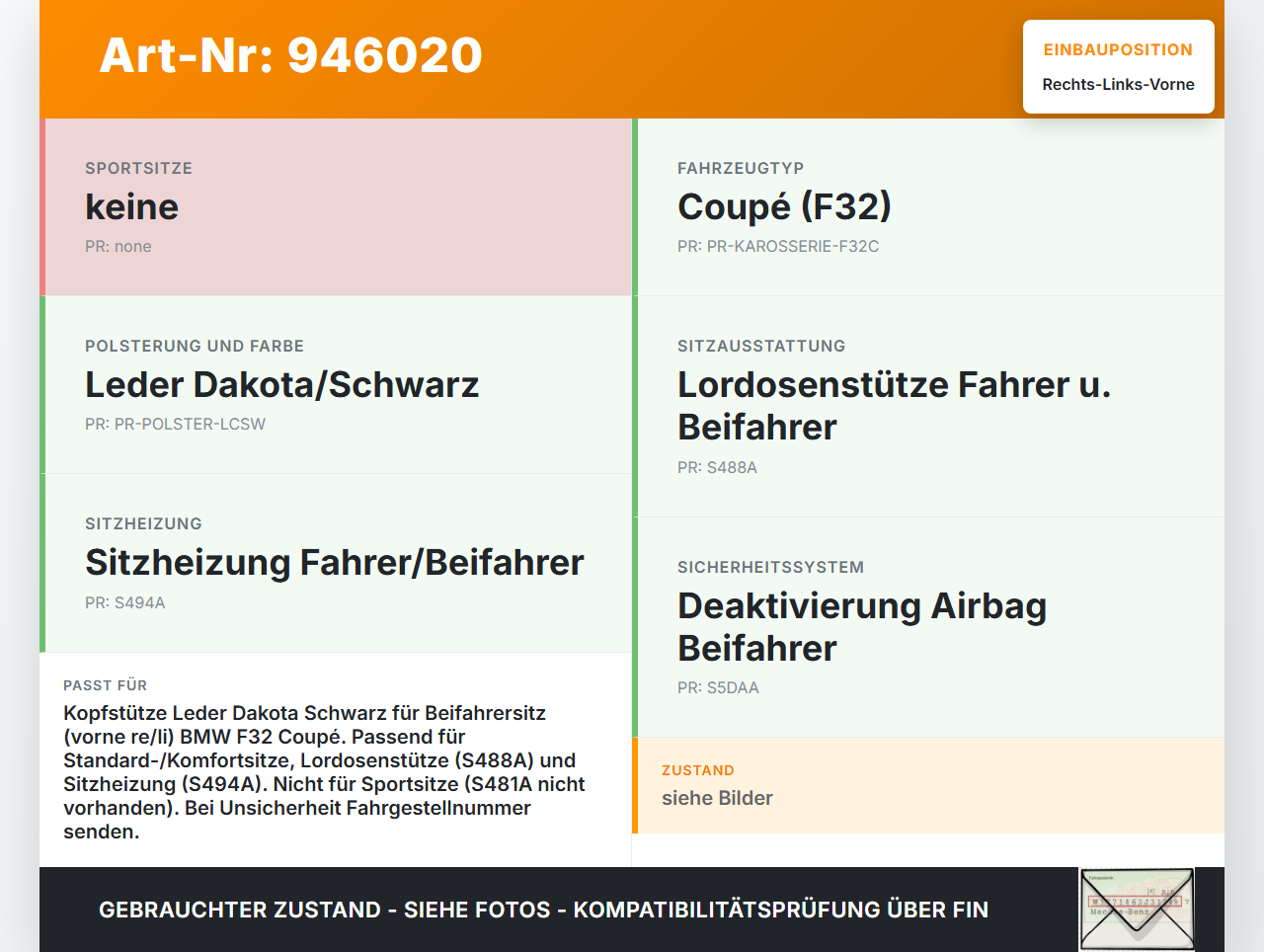Click the PR code S5DAA label
1264x952 pixels.
tap(718, 688)
